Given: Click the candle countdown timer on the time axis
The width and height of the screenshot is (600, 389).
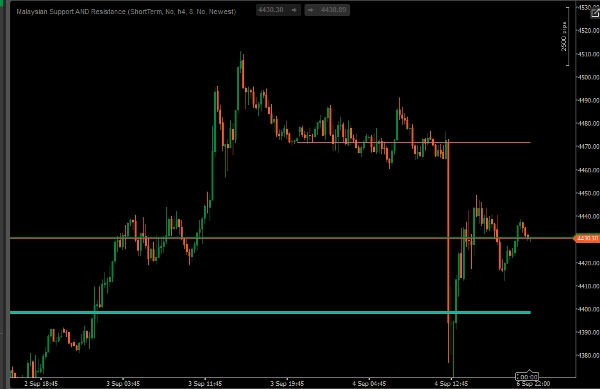Looking at the screenshot, I should click(x=527, y=377).
